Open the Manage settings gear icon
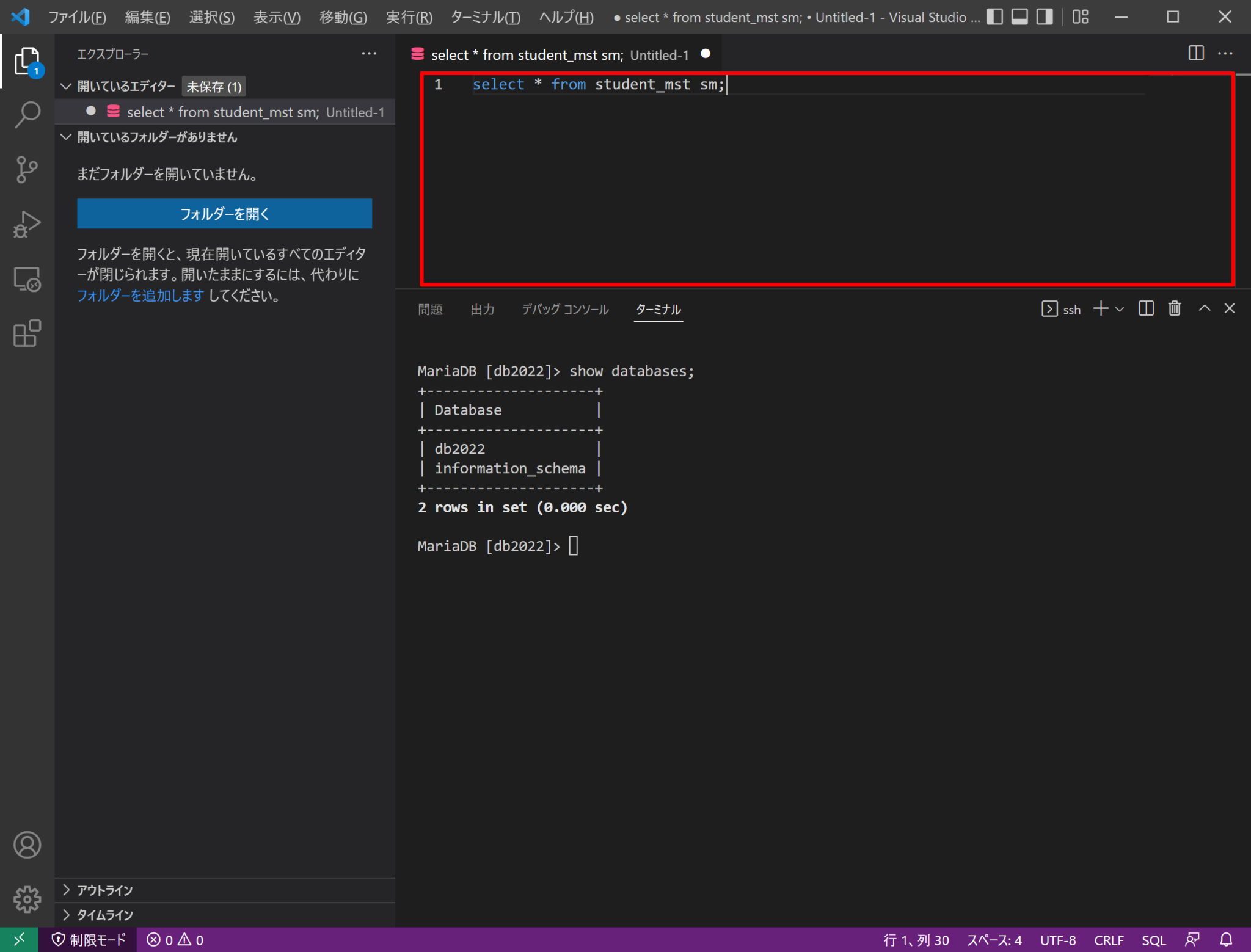Image resolution: width=1251 pixels, height=952 pixels. [x=27, y=899]
